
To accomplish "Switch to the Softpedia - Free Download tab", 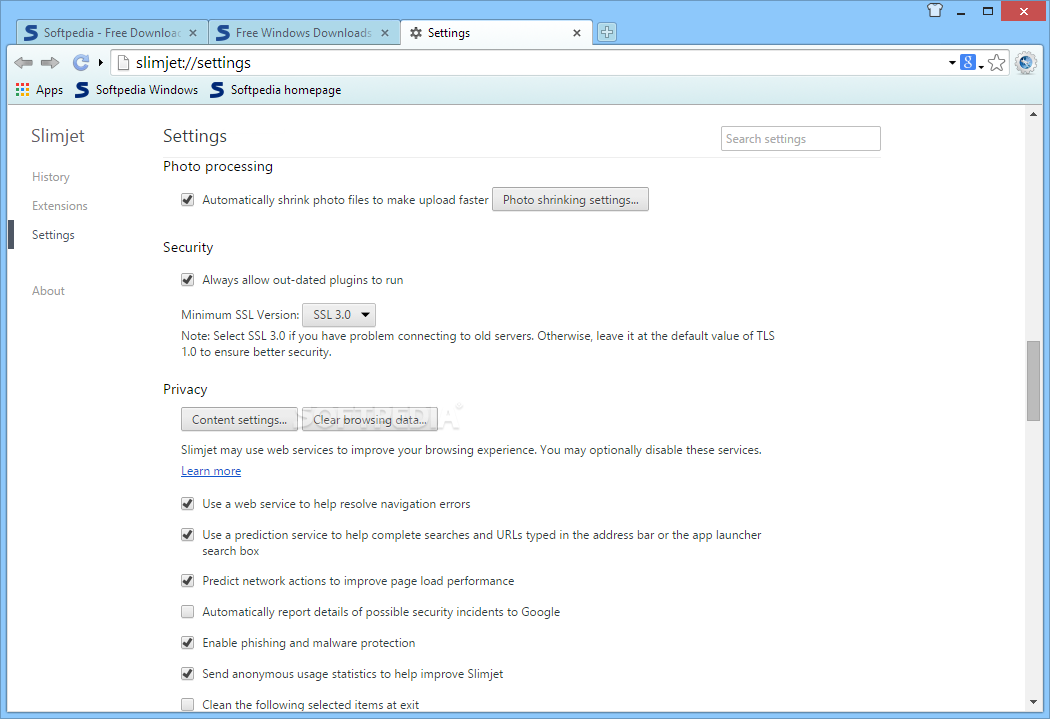I will click(112, 33).
